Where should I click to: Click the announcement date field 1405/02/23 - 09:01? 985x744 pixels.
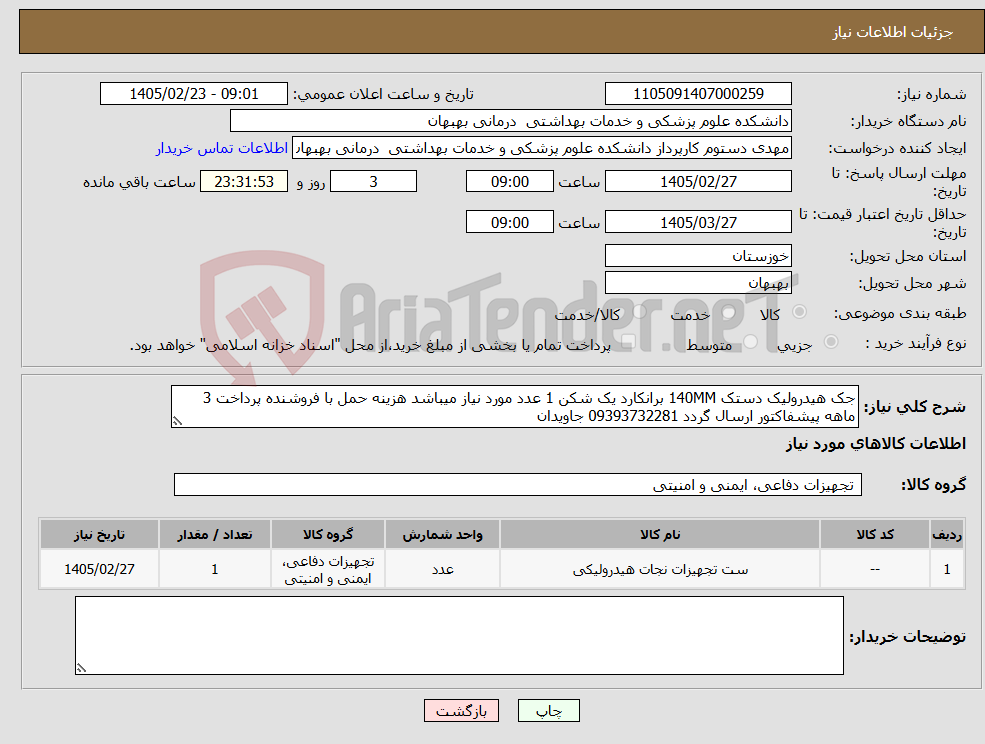[x=193, y=94]
